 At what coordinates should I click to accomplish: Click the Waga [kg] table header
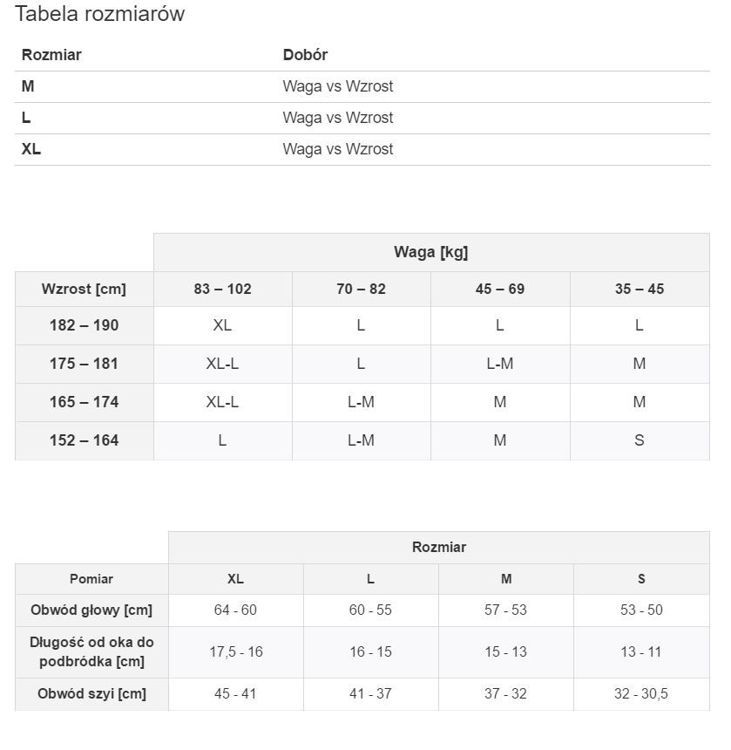pyautogui.click(x=431, y=252)
